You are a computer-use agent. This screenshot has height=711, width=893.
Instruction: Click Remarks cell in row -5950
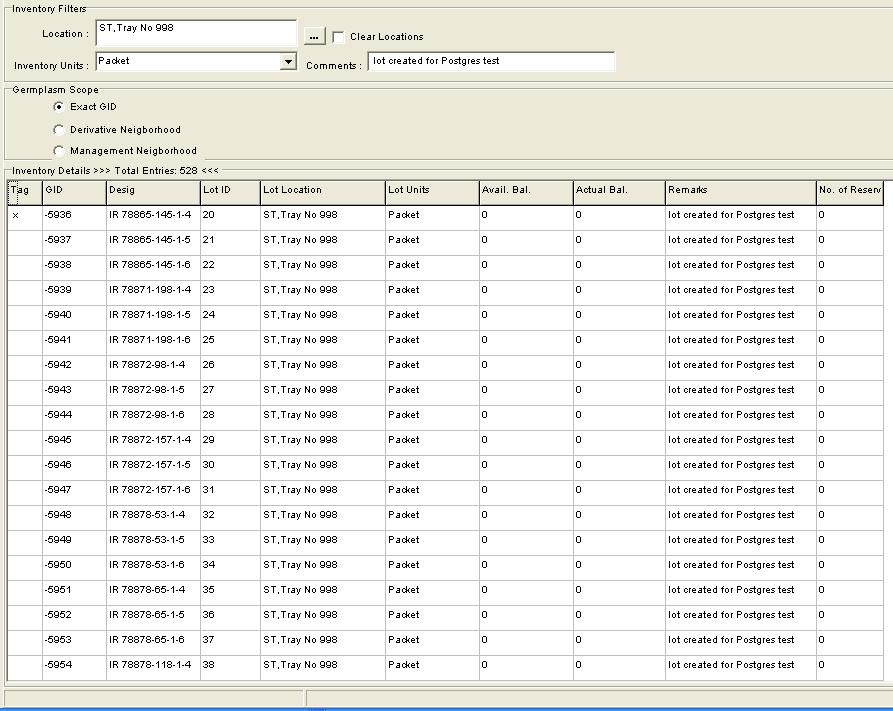(x=741, y=568)
